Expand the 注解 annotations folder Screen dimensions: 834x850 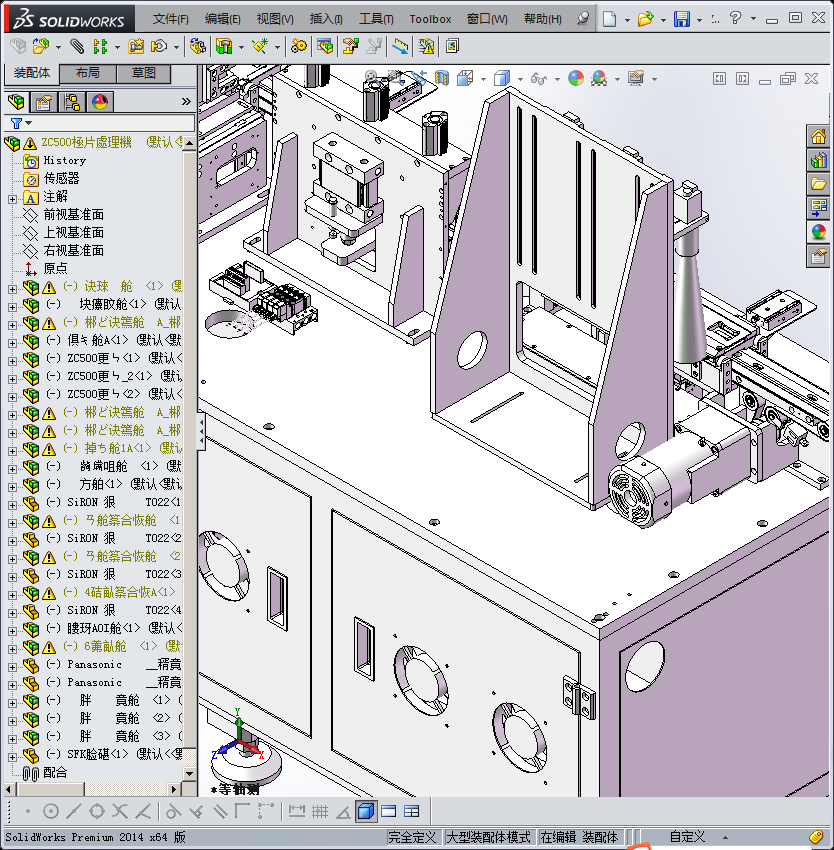(x=12, y=197)
